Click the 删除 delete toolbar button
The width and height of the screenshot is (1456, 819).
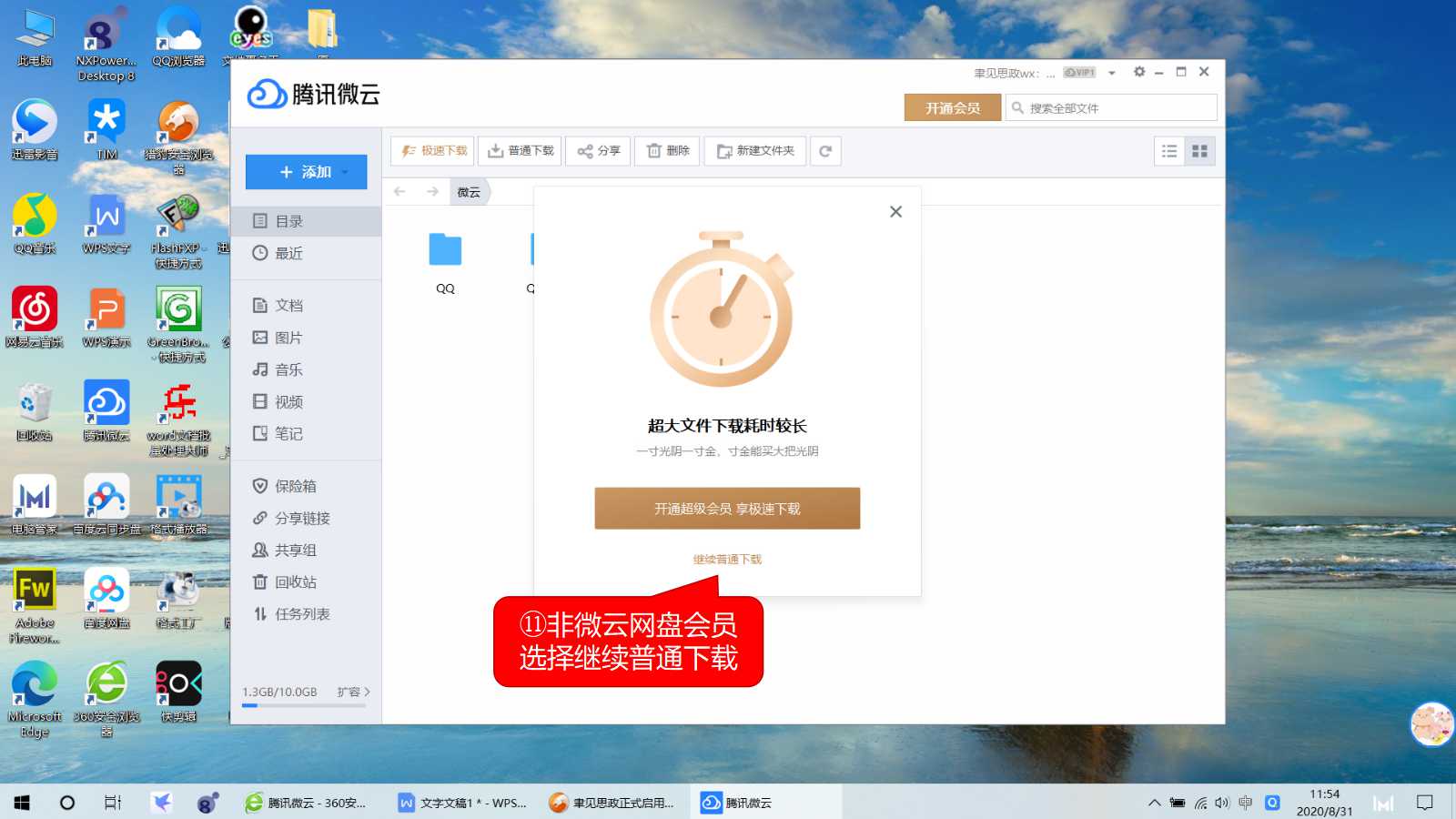tap(668, 151)
